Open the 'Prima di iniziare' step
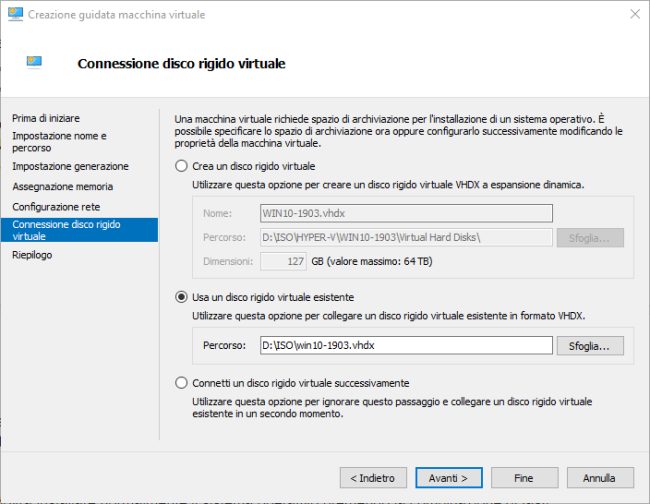Viewport: 650px width, 504px height. coord(46,118)
